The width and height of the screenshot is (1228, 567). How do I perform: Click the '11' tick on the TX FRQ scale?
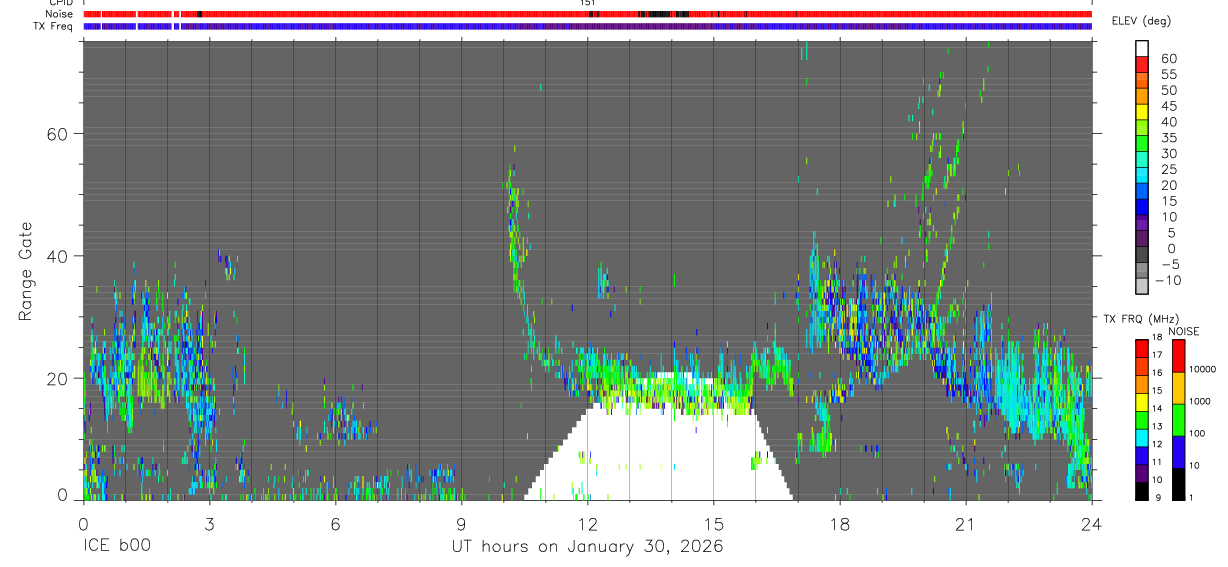1159,462
